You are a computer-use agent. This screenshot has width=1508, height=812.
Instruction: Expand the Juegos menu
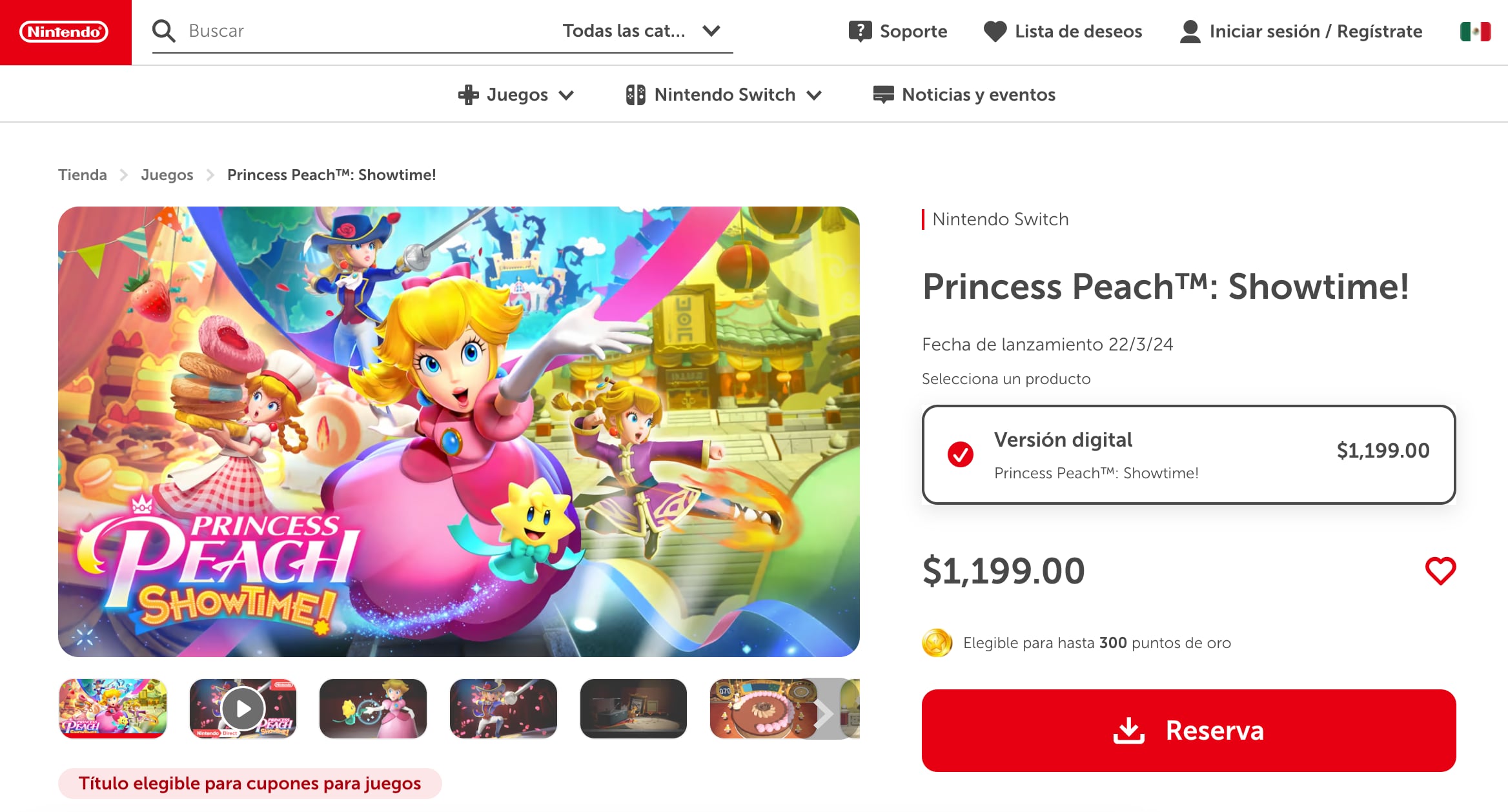tap(516, 94)
